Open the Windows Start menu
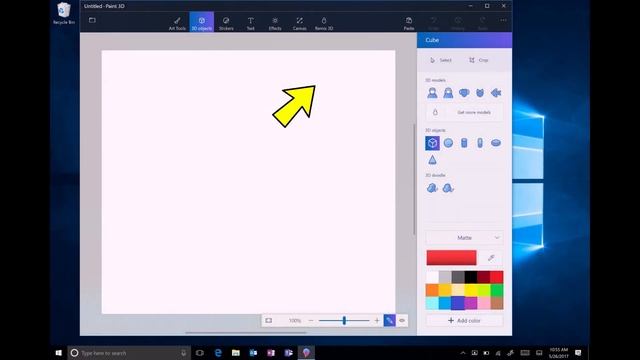 [x=58, y=353]
